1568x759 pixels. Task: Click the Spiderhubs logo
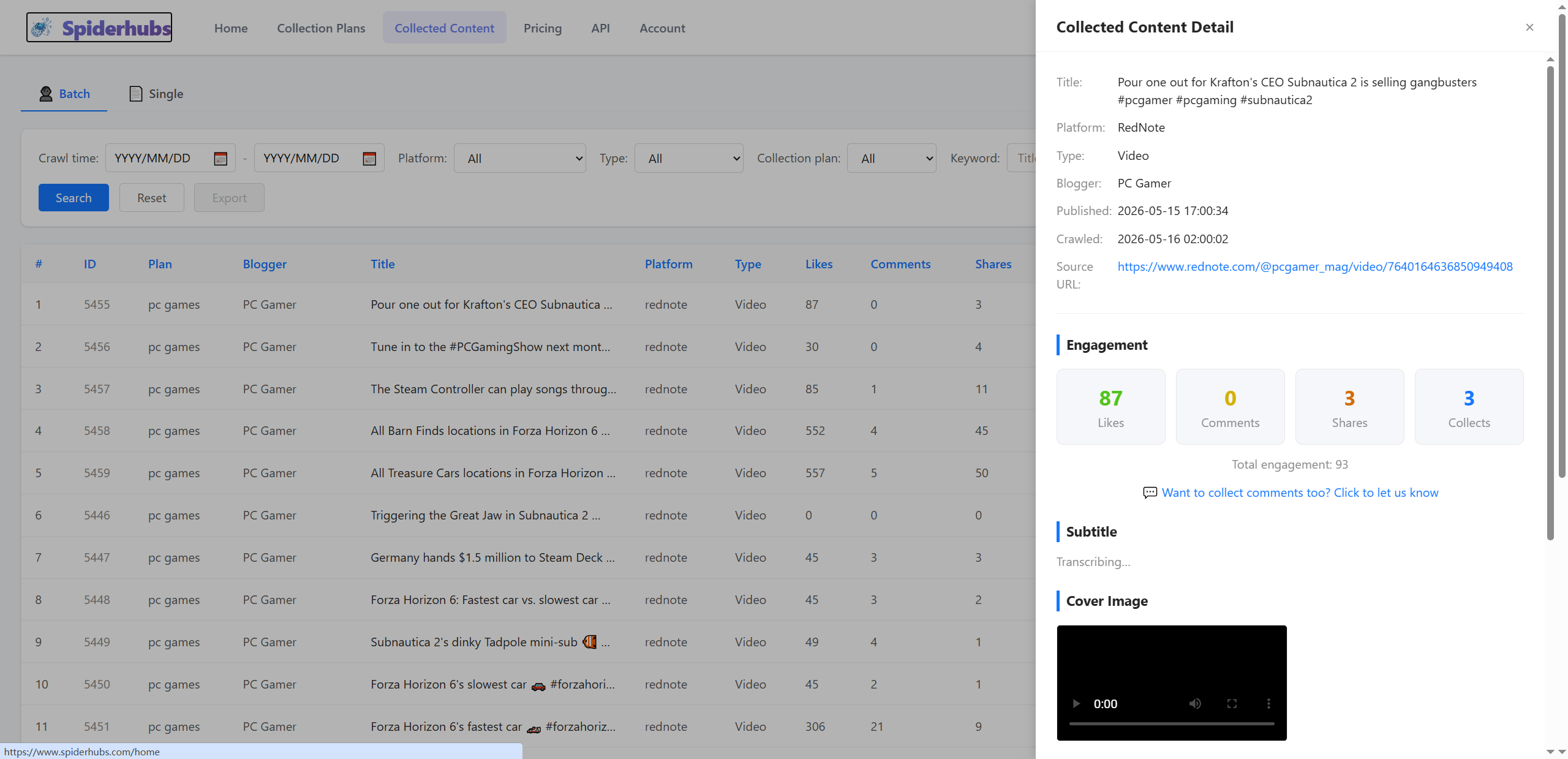pos(99,28)
